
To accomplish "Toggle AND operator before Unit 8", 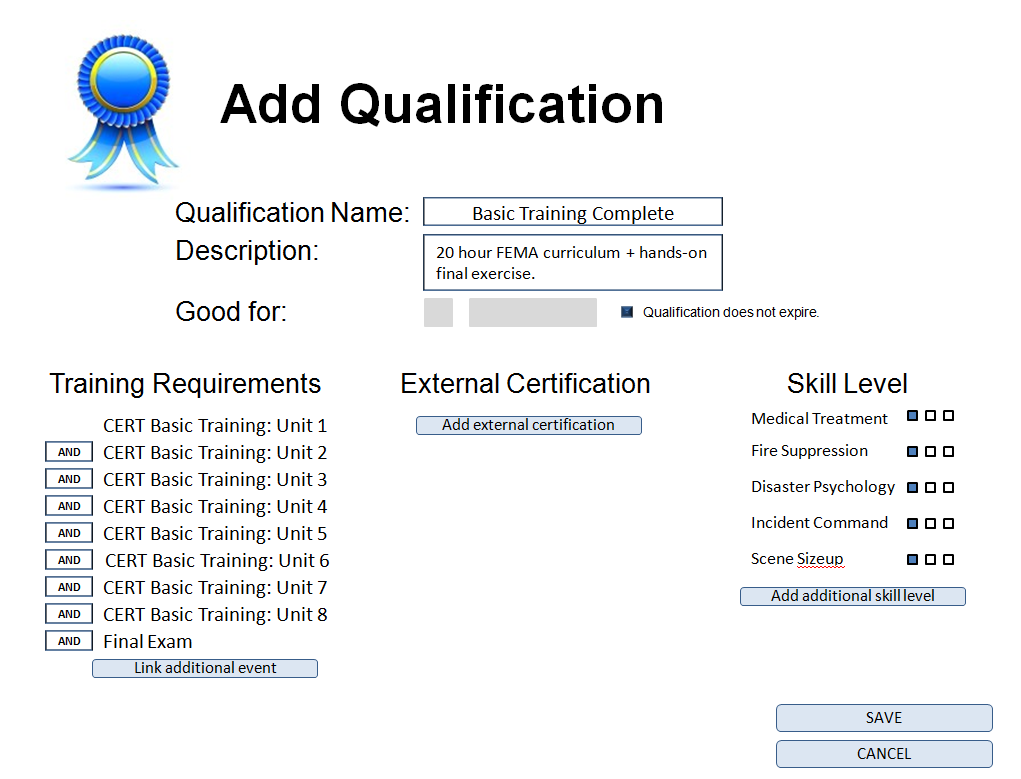I will [x=69, y=614].
